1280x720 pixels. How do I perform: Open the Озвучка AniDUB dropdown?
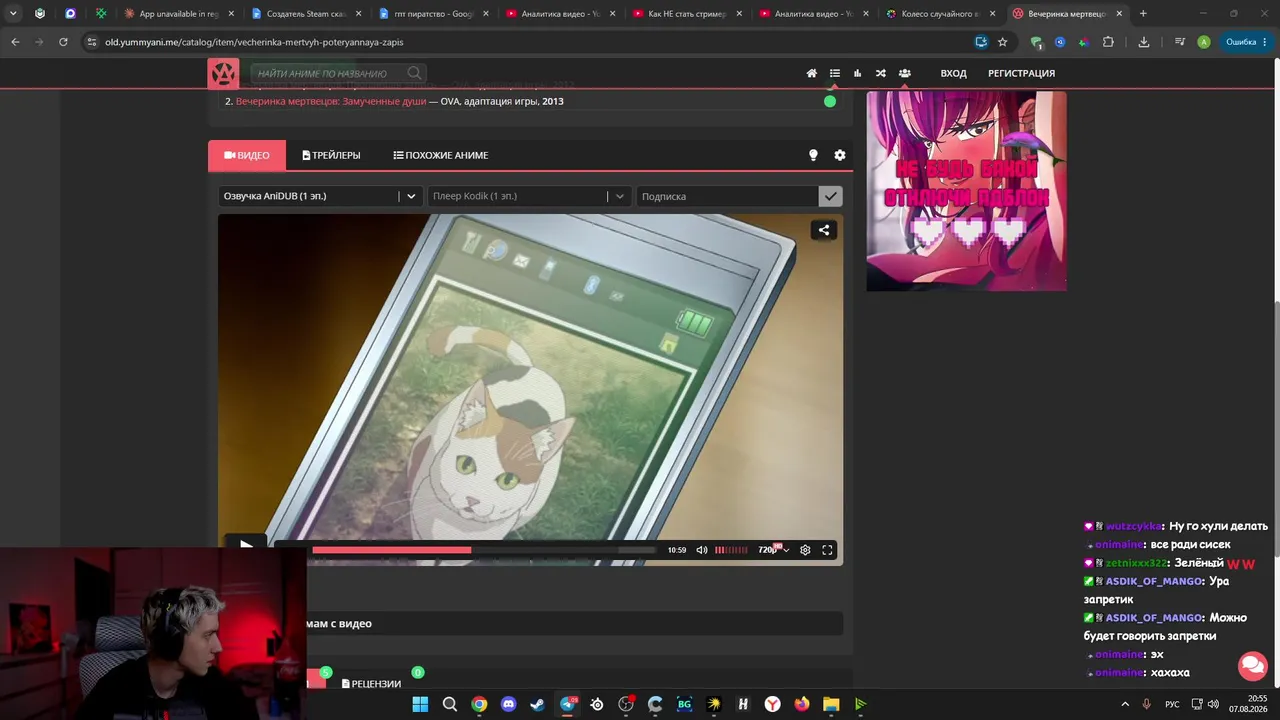pos(320,196)
